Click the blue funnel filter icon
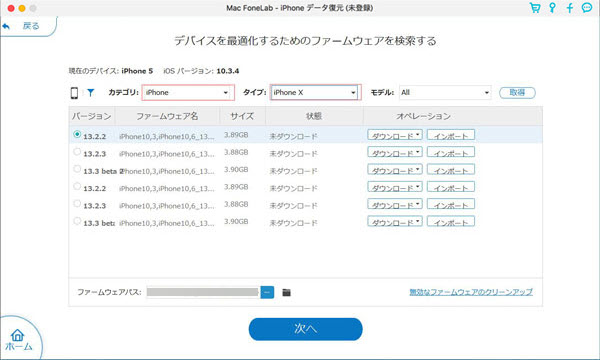 90,93
